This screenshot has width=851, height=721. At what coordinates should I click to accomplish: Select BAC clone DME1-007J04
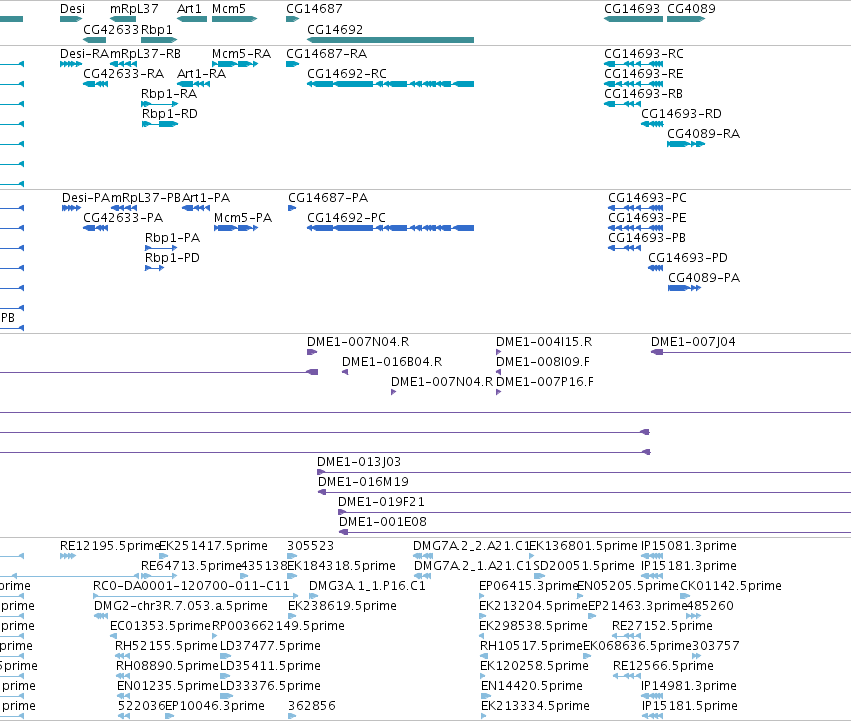693,342
